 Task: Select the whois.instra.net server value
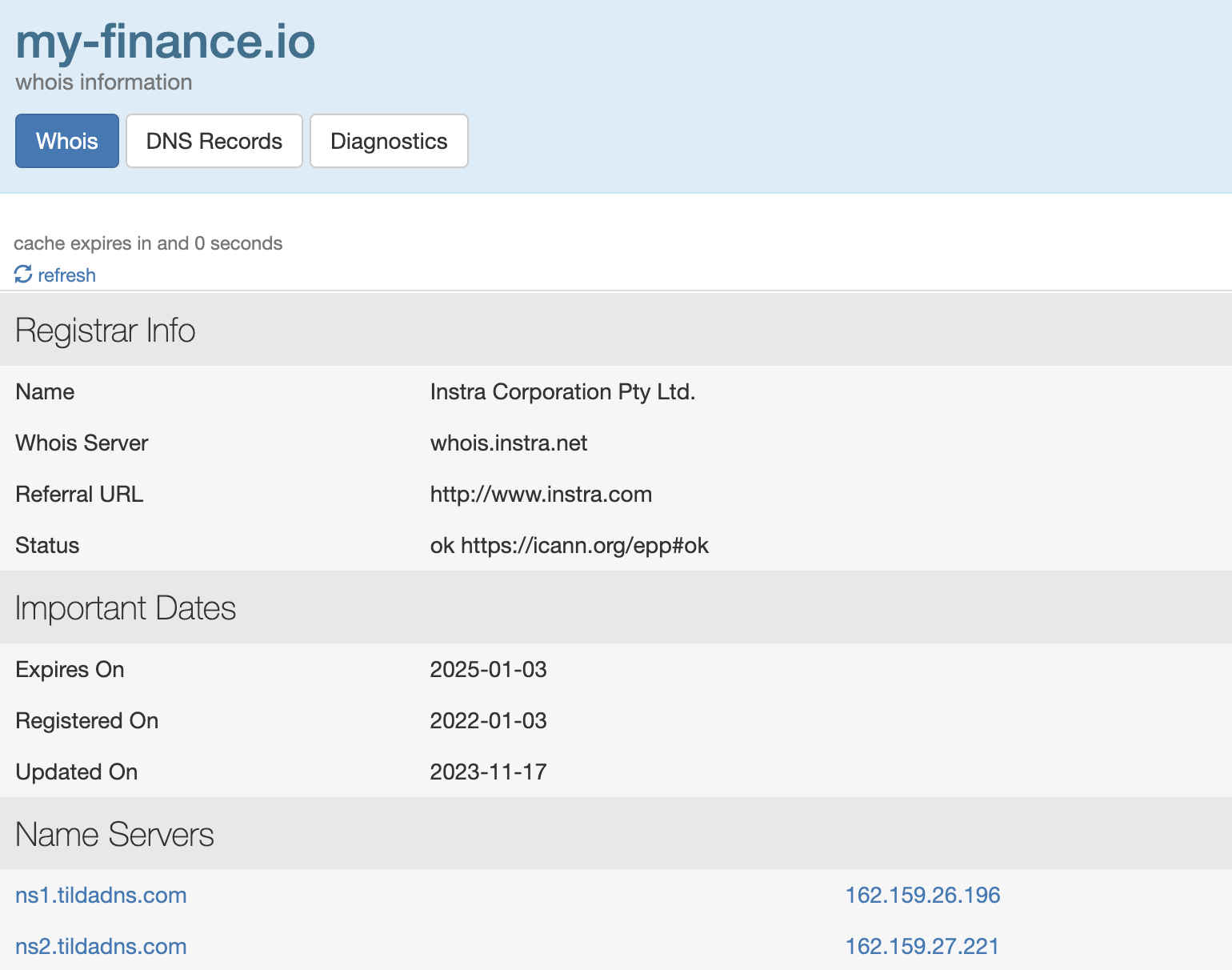[x=509, y=443]
